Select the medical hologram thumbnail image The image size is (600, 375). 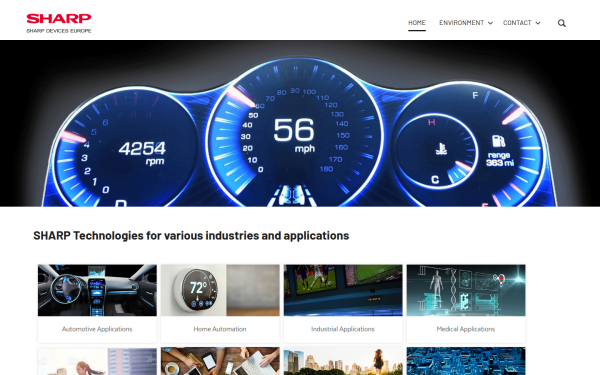pyautogui.click(x=466, y=290)
